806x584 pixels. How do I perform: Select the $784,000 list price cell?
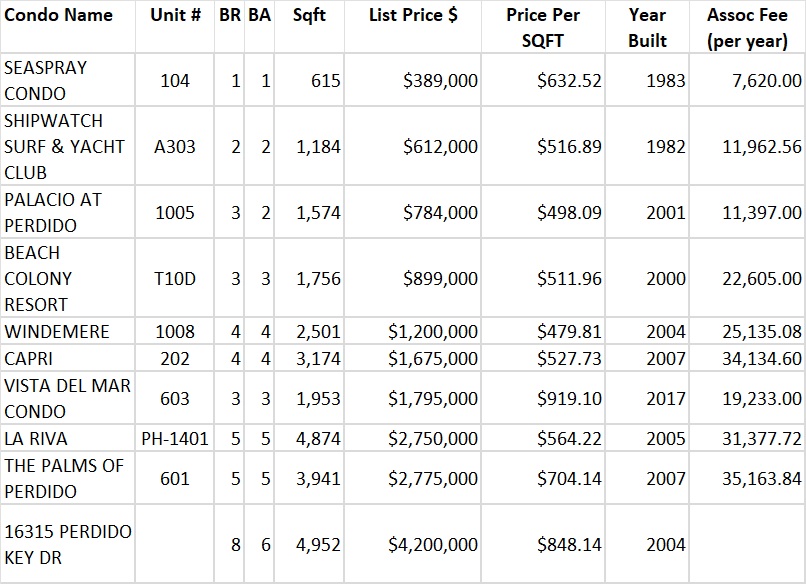click(440, 212)
